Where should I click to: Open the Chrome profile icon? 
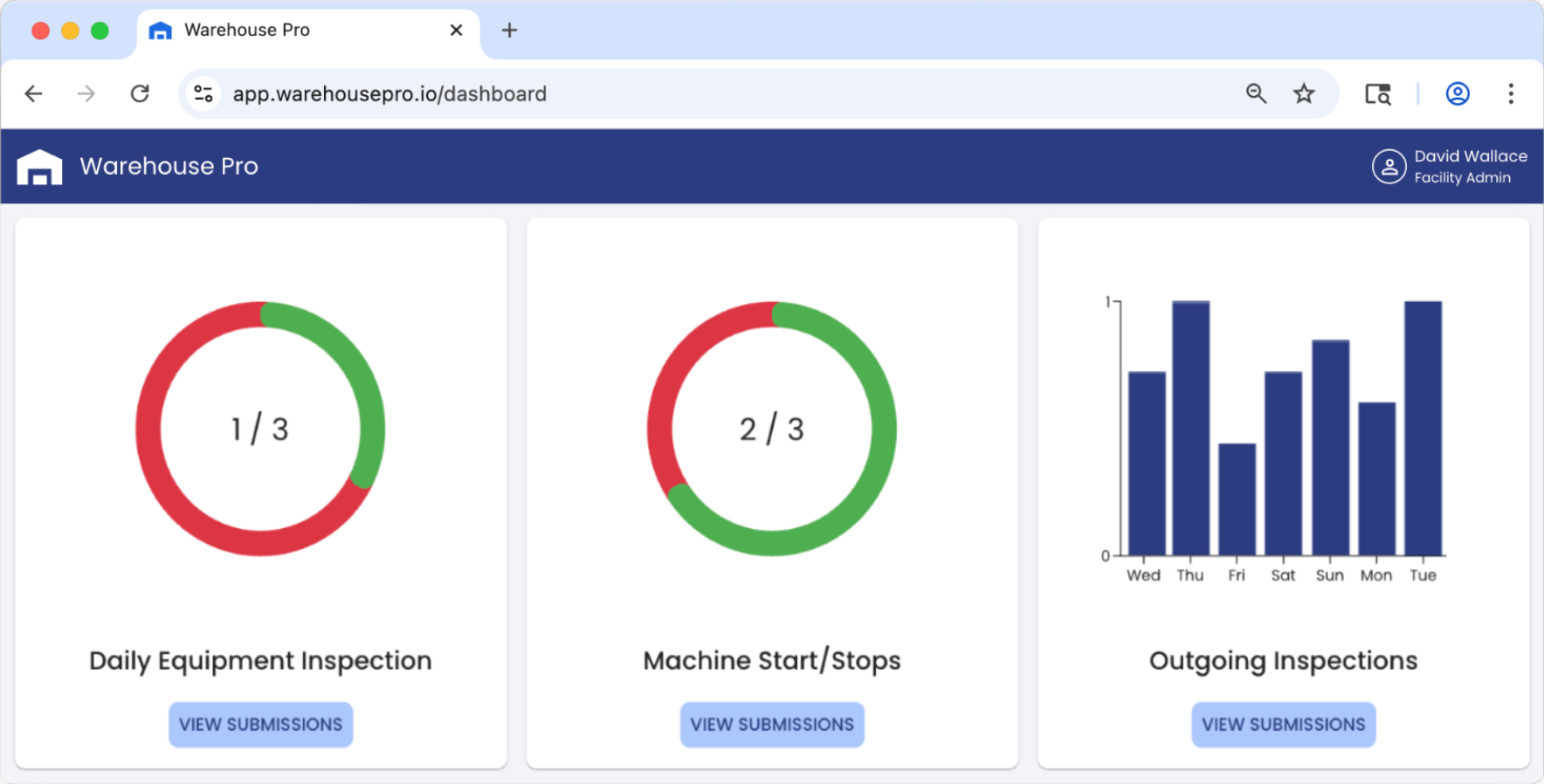[x=1458, y=93]
